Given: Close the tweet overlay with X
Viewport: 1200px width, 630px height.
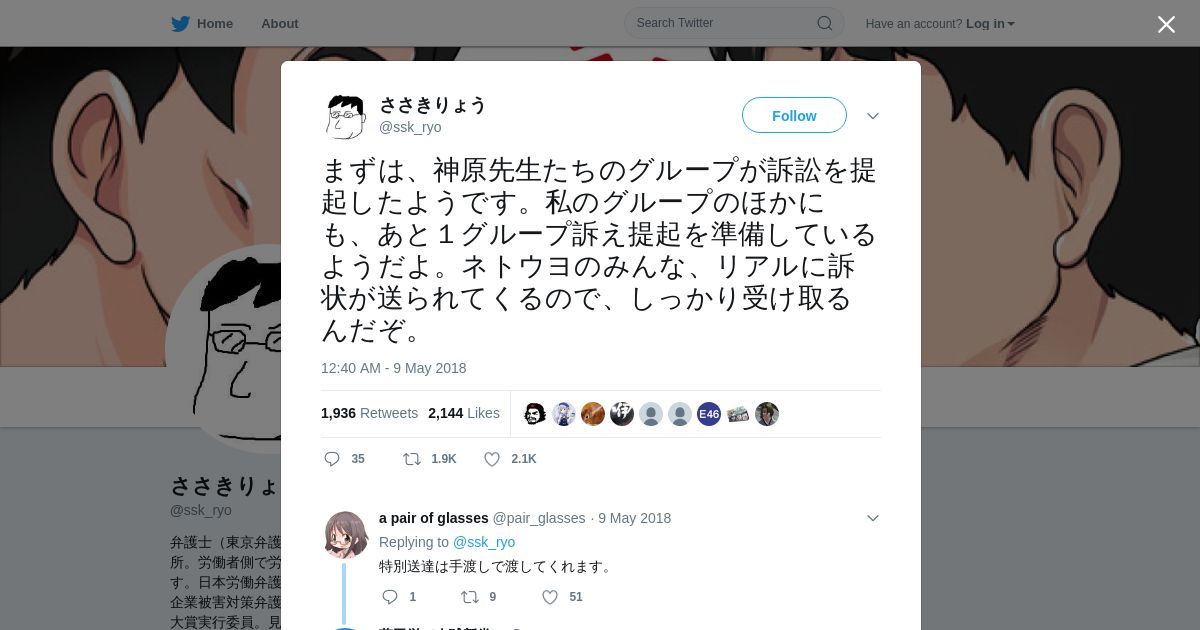Looking at the screenshot, I should 1166,24.
